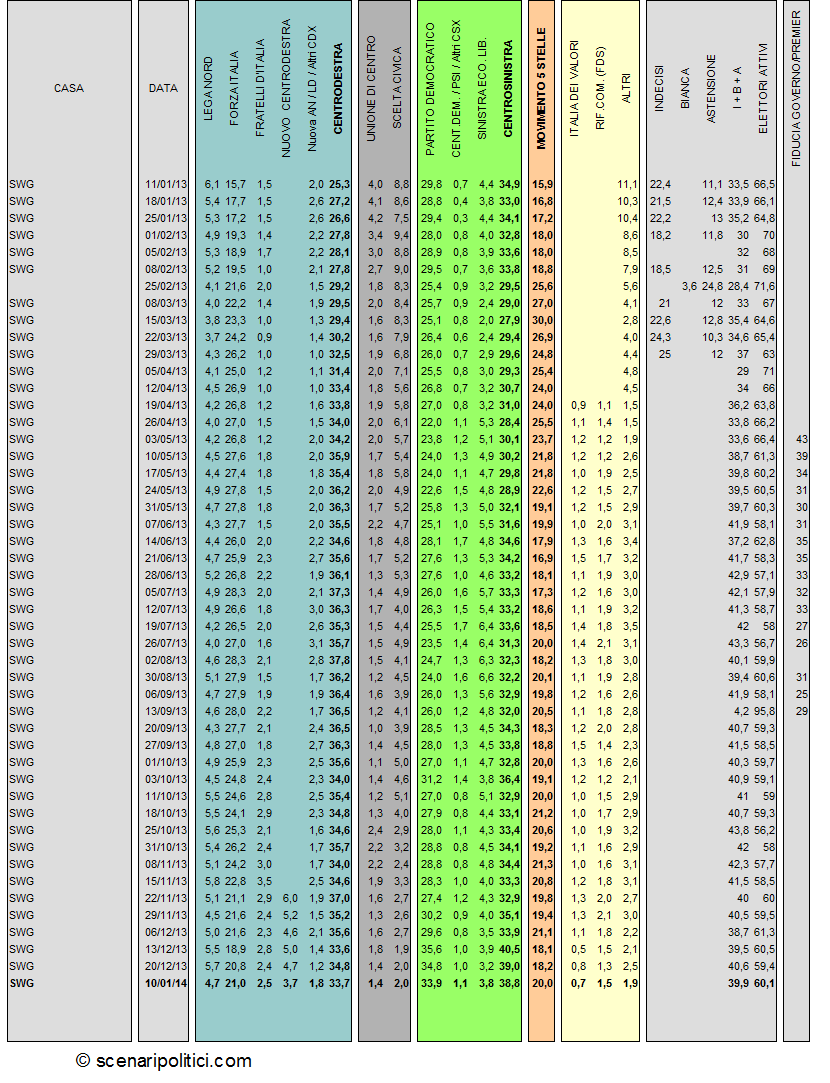Select the date cell 10/01/14

166,984
